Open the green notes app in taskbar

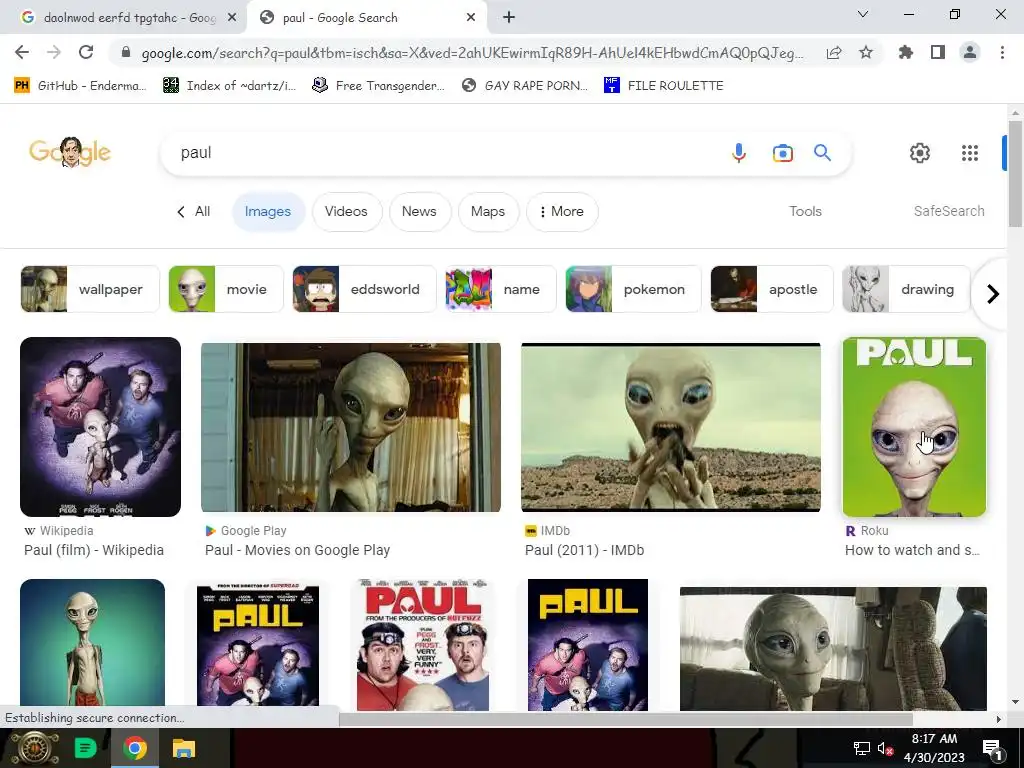point(86,748)
